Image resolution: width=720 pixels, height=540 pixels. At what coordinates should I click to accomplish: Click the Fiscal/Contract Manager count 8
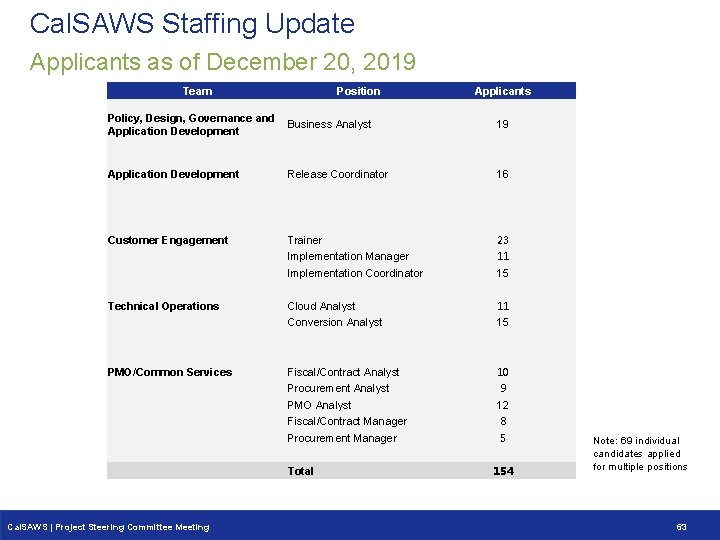pyautogui.click(x=503, y=421)
